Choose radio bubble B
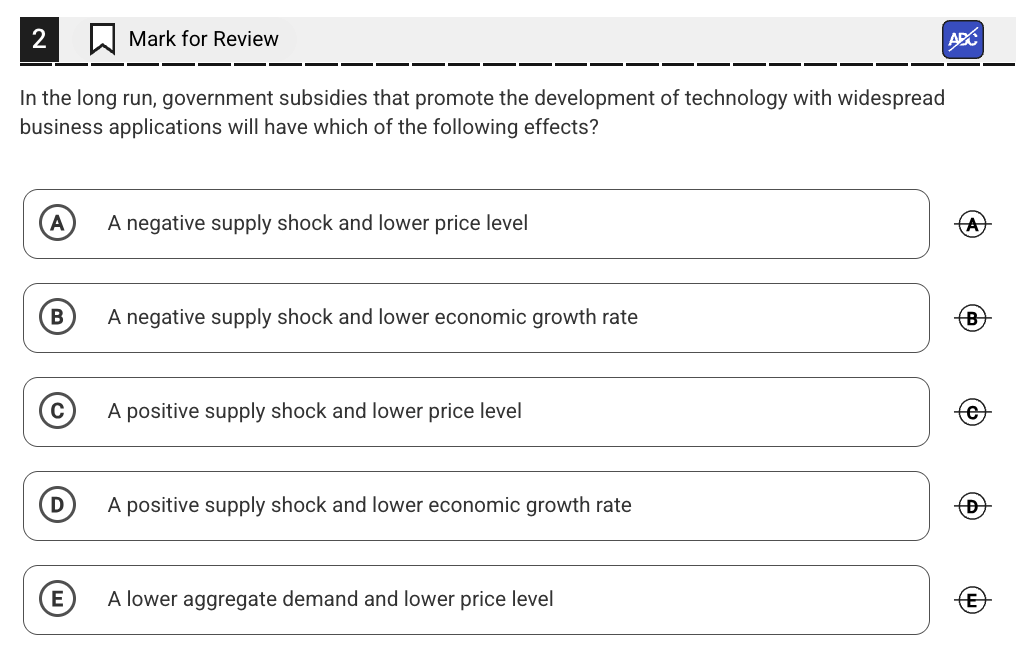 tap(57, 317)
